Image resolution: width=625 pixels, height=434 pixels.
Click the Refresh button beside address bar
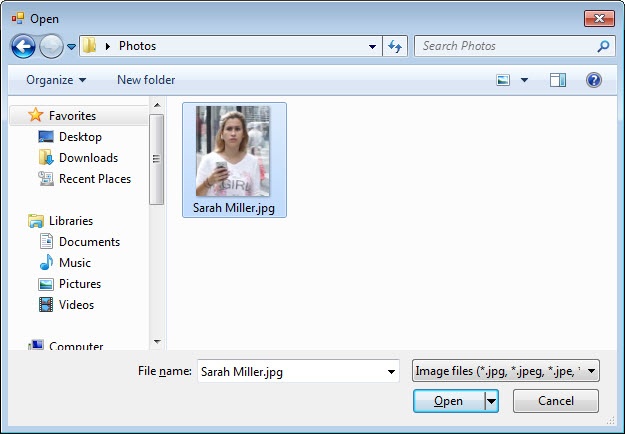(x=395, y=46)
